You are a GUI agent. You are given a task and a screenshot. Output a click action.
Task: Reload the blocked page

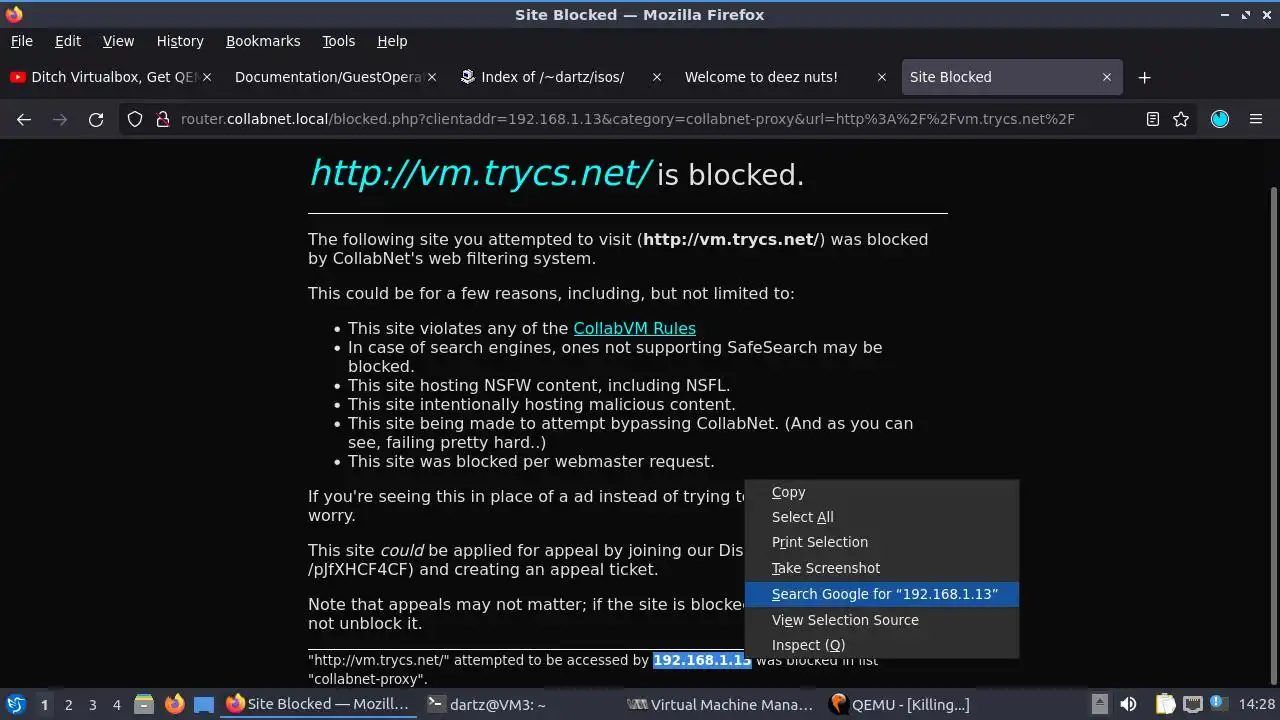pyautogui.click(x=96, y=119)
